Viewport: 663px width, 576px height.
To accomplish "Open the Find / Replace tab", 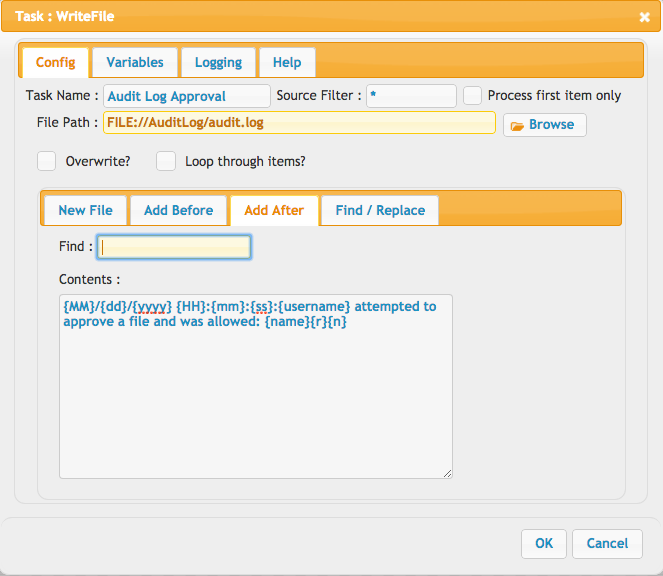I will [380, 211].
